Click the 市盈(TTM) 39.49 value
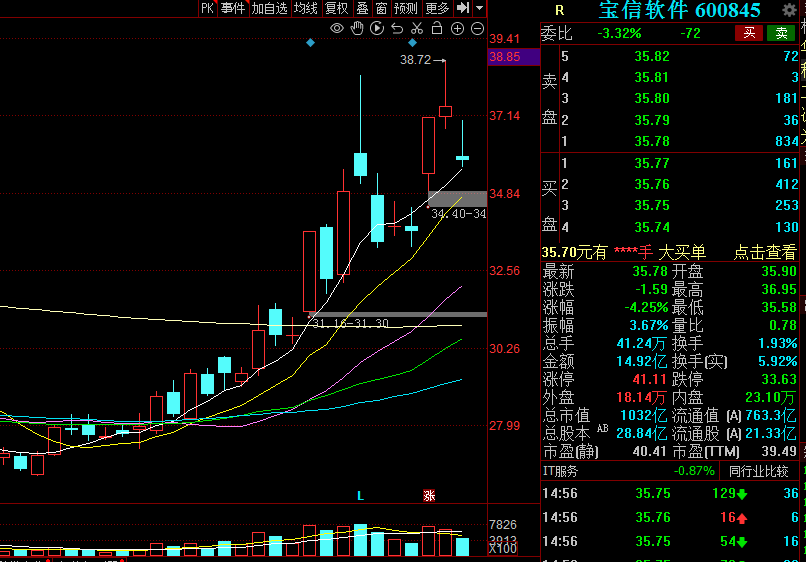This screenshot has width=806, height=562. click(x=779, y=451)
